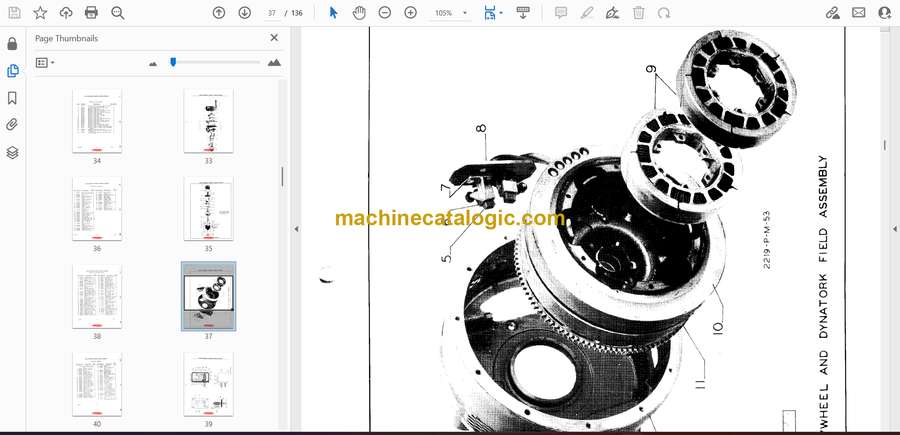Select the page 34 thumbnail
Screen dimensions: 900x435
coord(97,121)
